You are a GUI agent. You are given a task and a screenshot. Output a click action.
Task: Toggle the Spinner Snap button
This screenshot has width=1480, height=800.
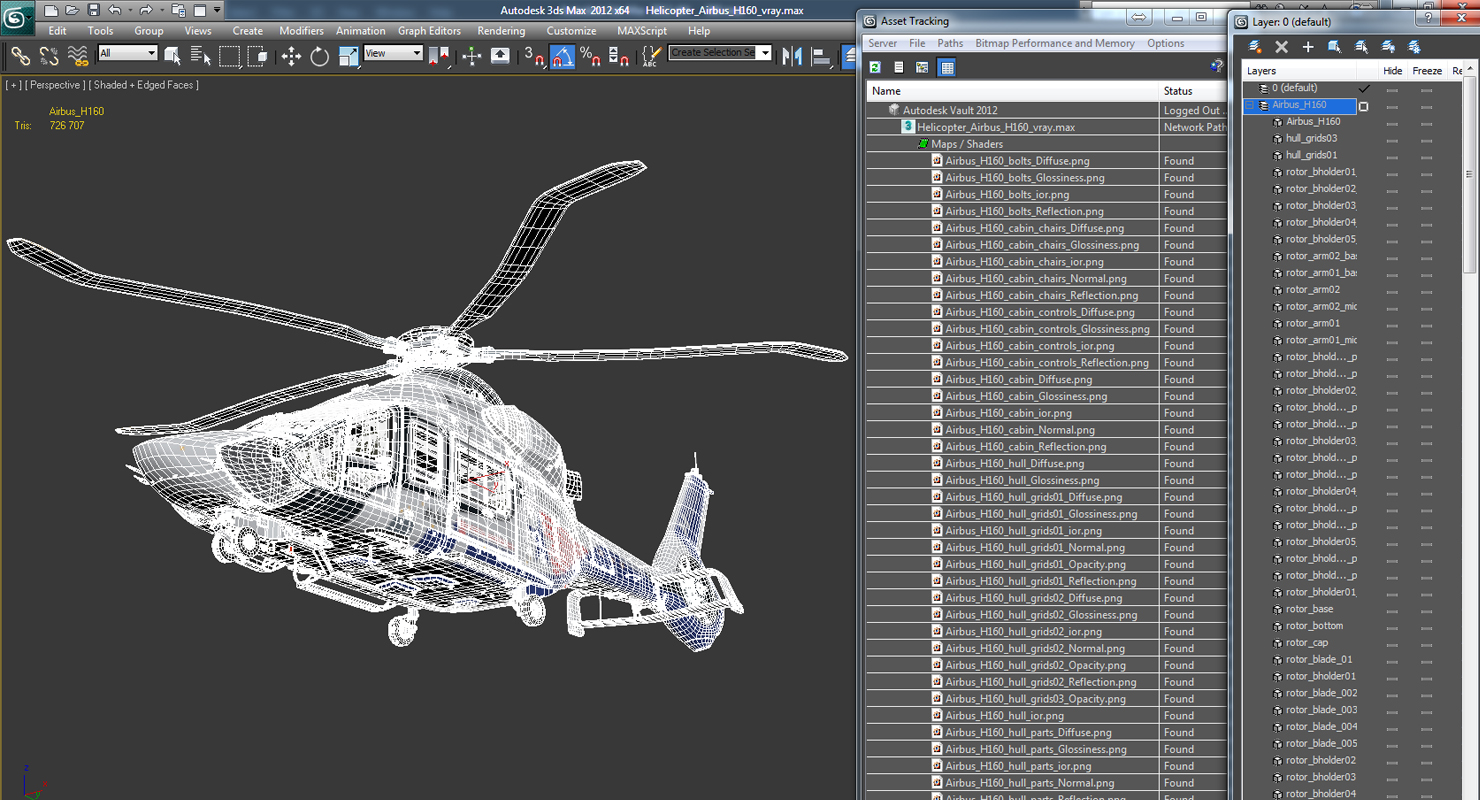[x=618, y=56]
